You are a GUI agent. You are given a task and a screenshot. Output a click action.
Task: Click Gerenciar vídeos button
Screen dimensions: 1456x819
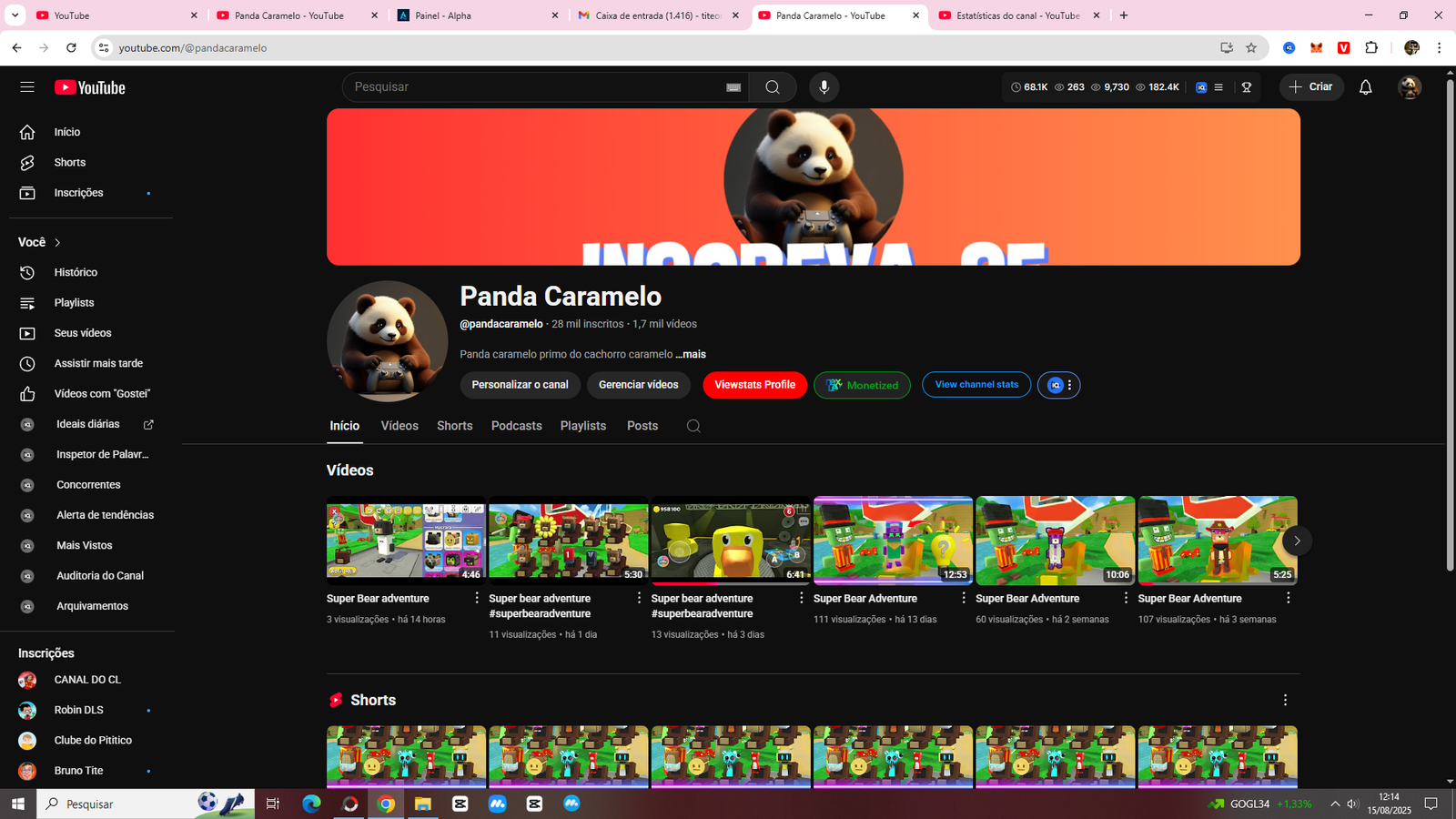(638, 385)
